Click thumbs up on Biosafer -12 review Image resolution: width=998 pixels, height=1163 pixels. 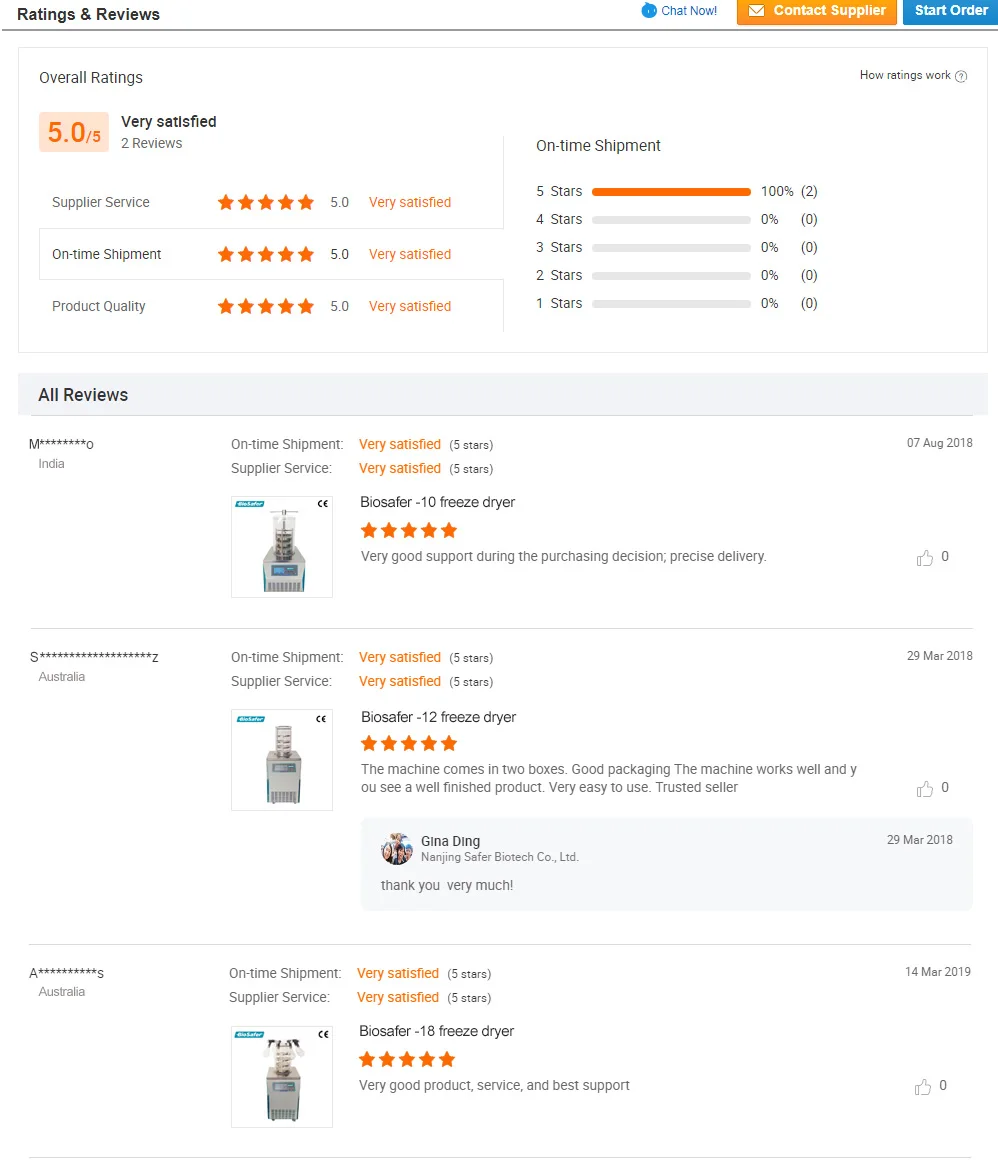point(924,789)
